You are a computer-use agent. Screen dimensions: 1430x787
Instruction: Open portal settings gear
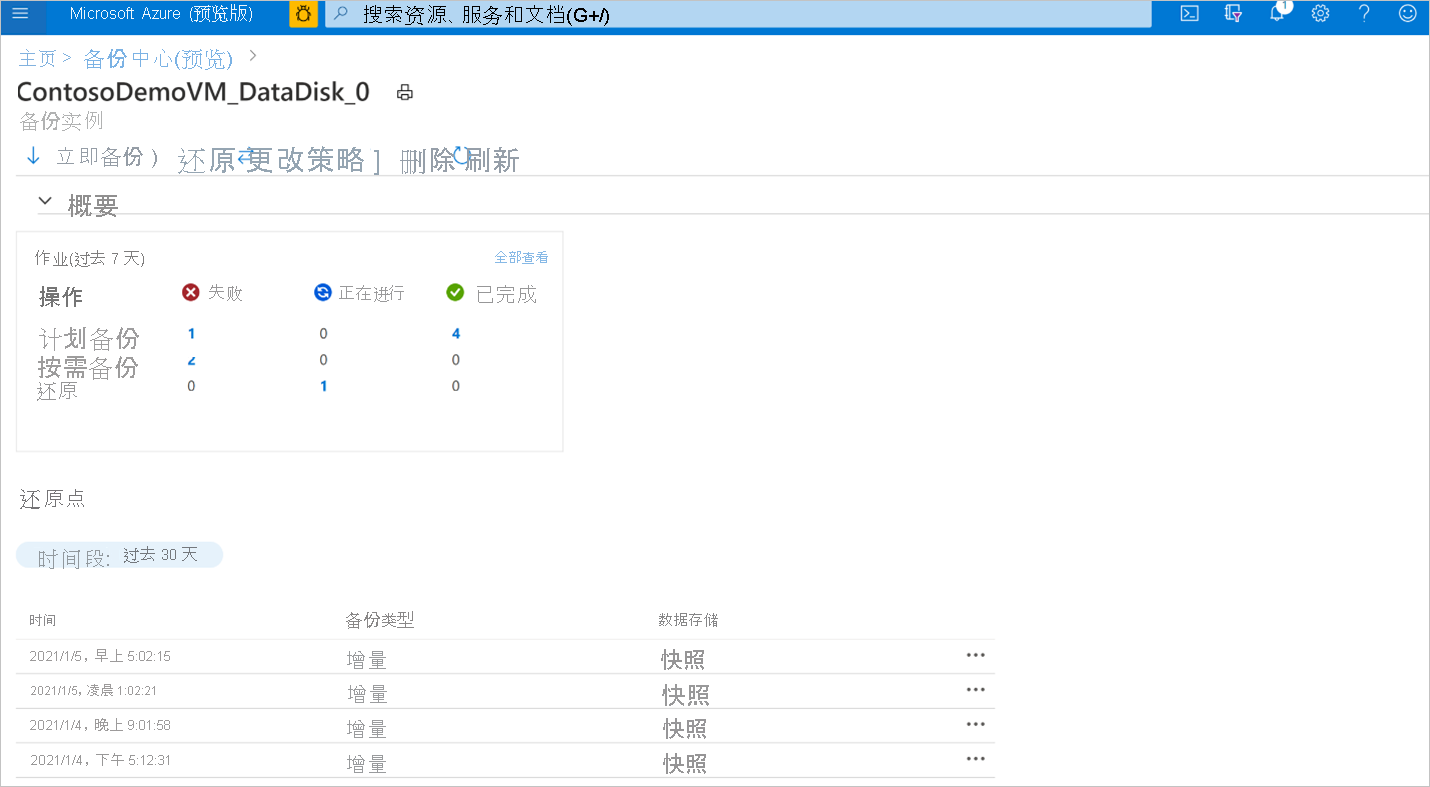(x=1320, y=14)
